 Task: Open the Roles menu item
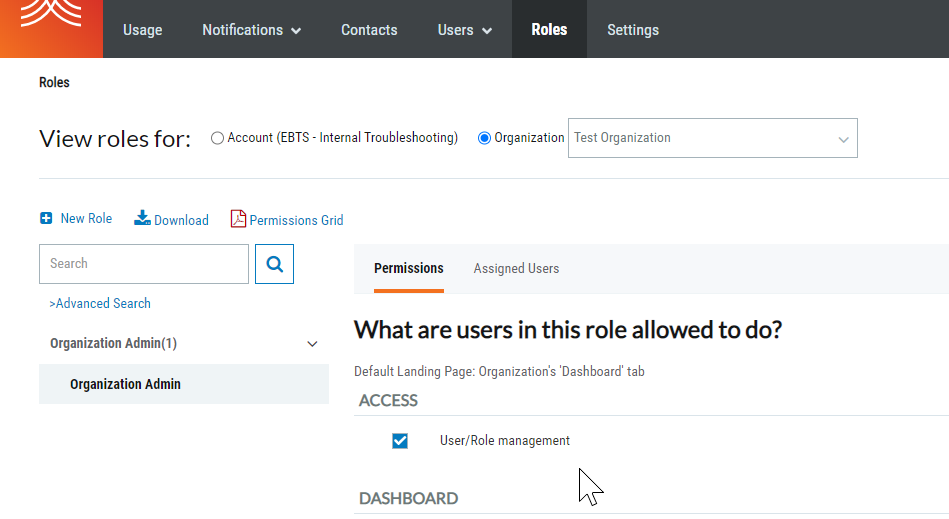(x=549, y=30)
